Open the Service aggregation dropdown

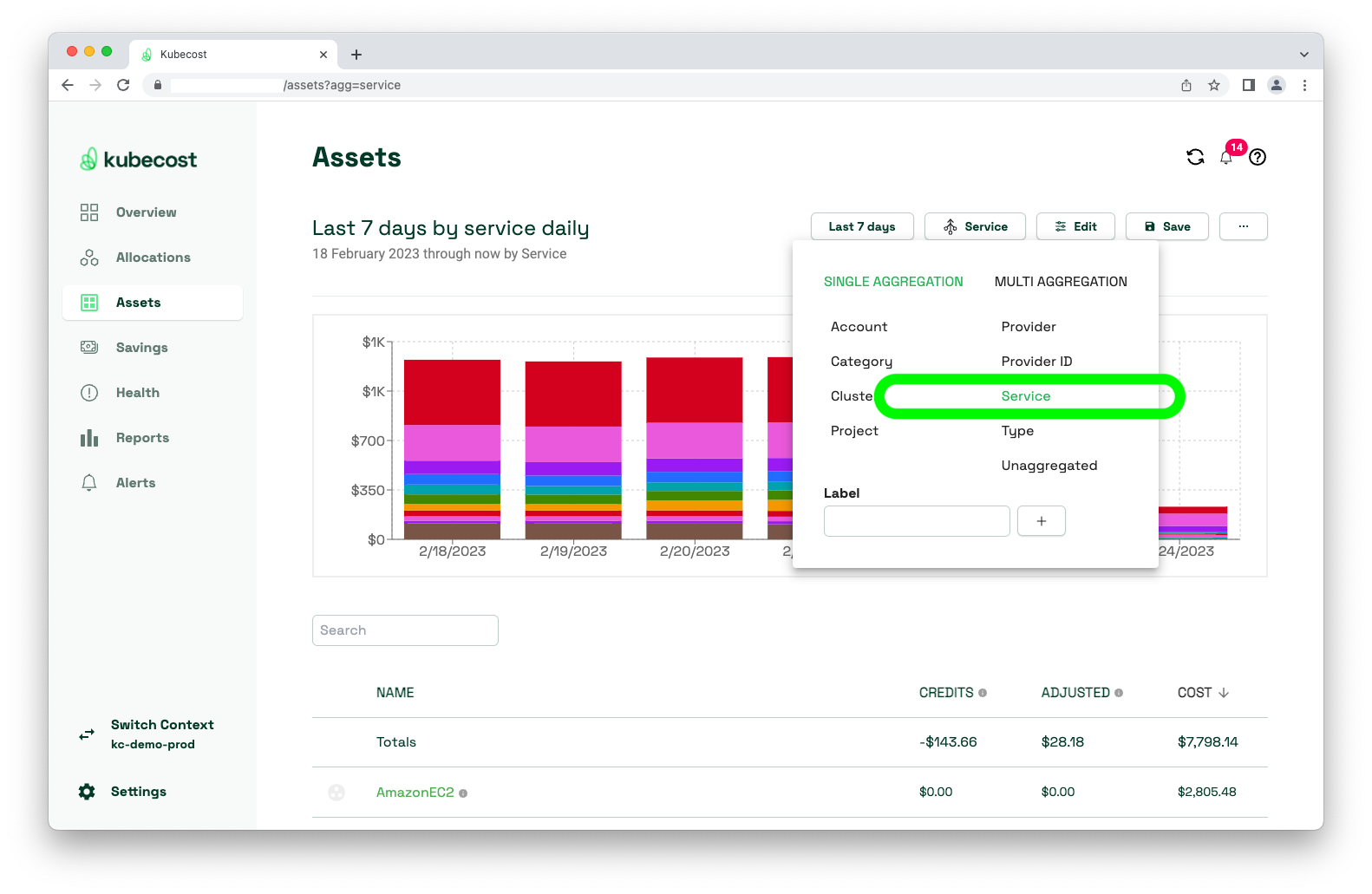[975, 226]
